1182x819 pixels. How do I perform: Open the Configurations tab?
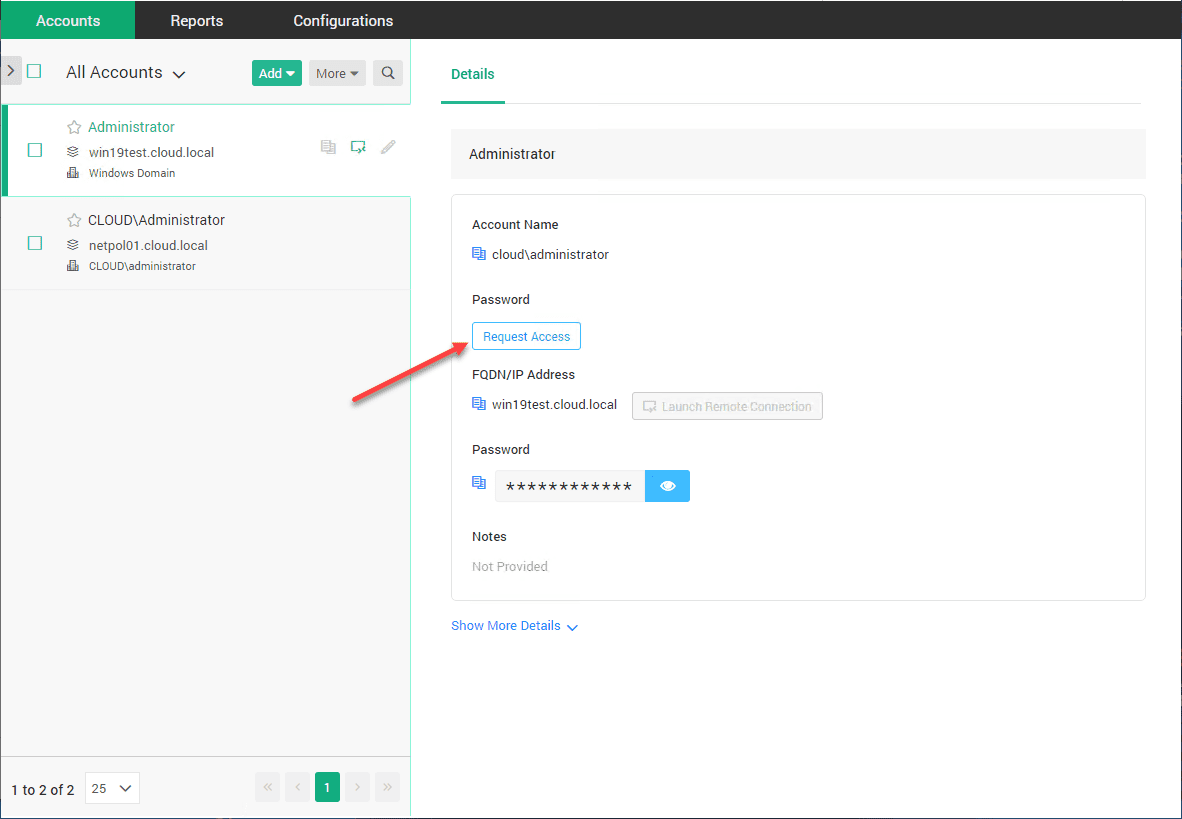pyautogui.click(x=343, y=20)
